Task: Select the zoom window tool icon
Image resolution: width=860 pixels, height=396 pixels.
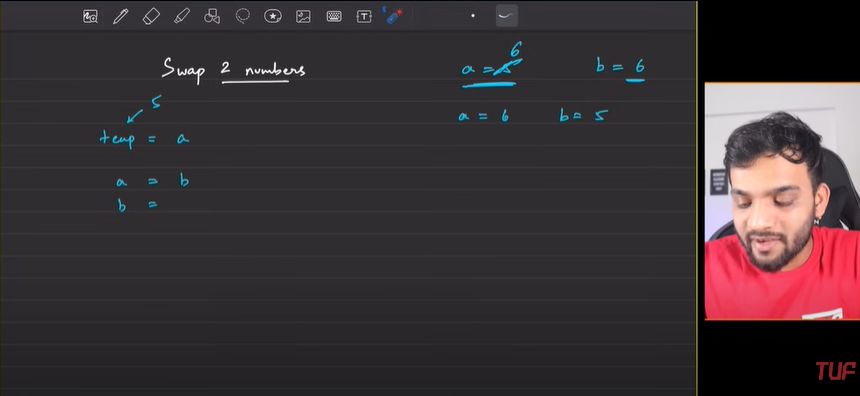Action: point(90,16)
